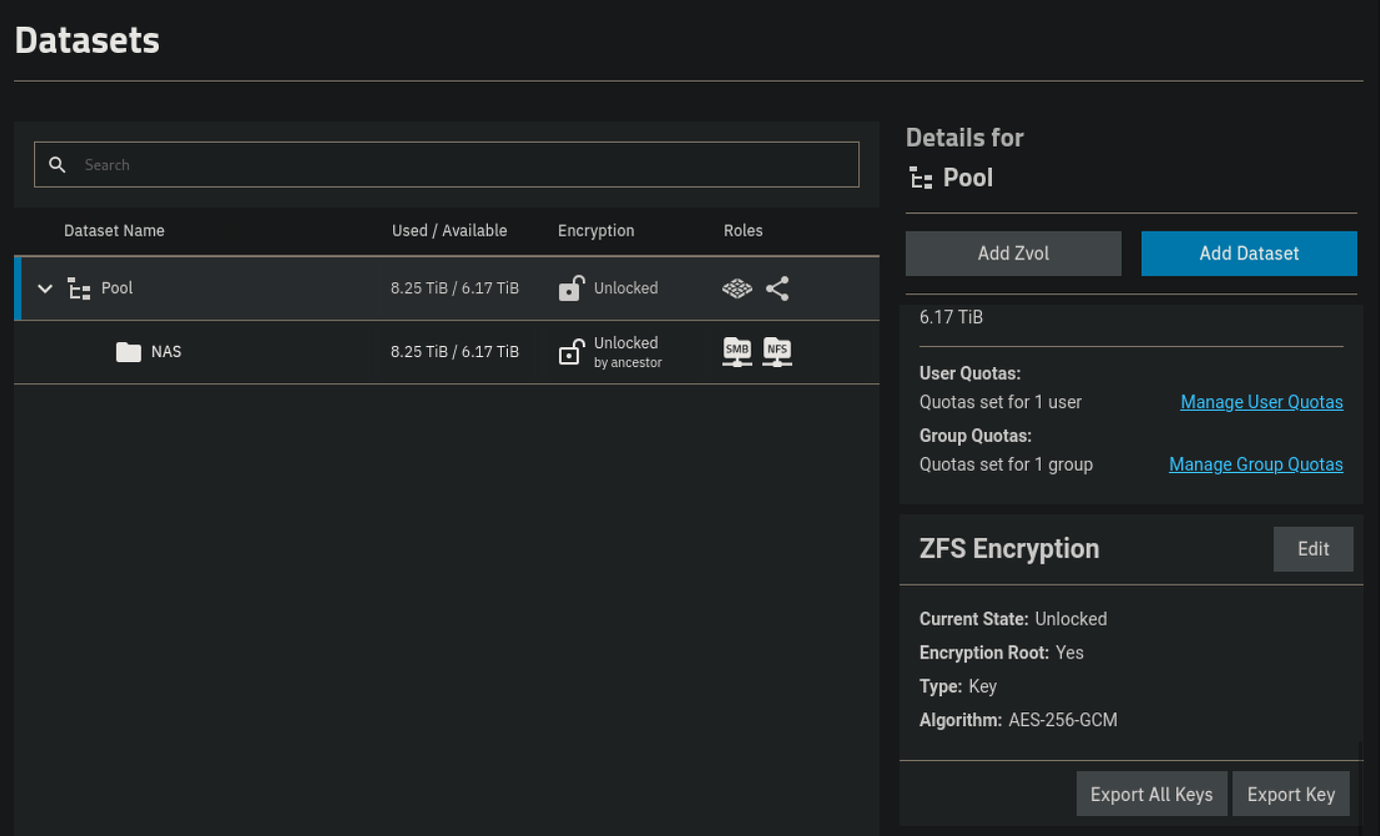Click the Add Zvol button

tap(1013, 253)
